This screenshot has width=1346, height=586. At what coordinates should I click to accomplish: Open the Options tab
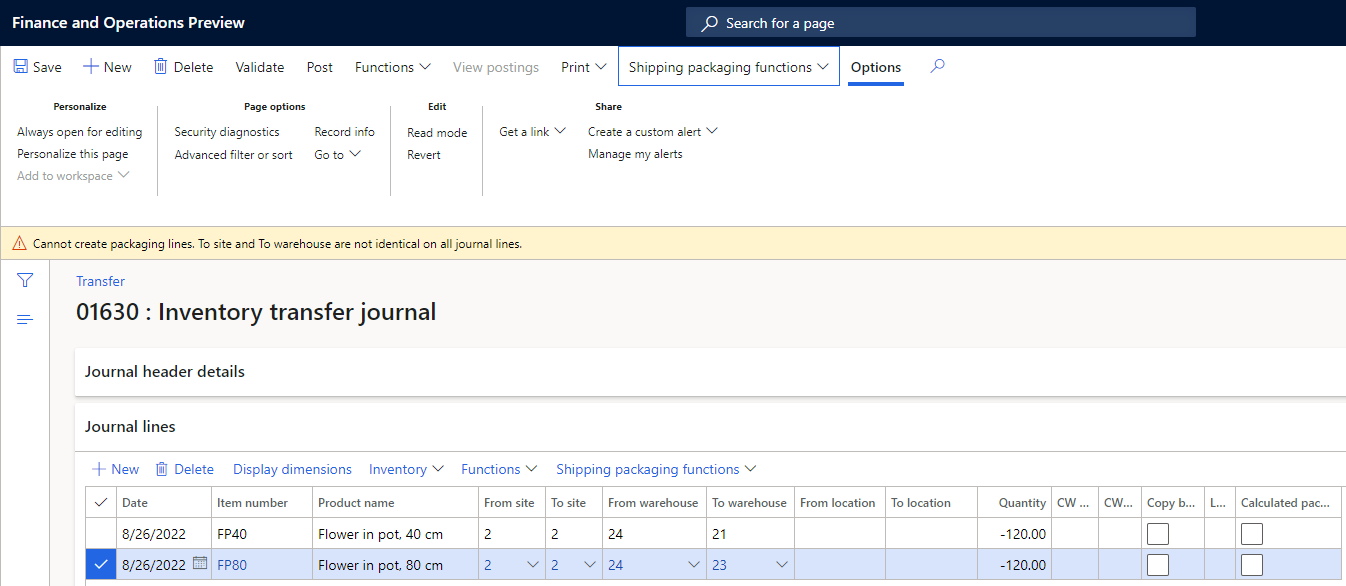(x=875, y=67)
